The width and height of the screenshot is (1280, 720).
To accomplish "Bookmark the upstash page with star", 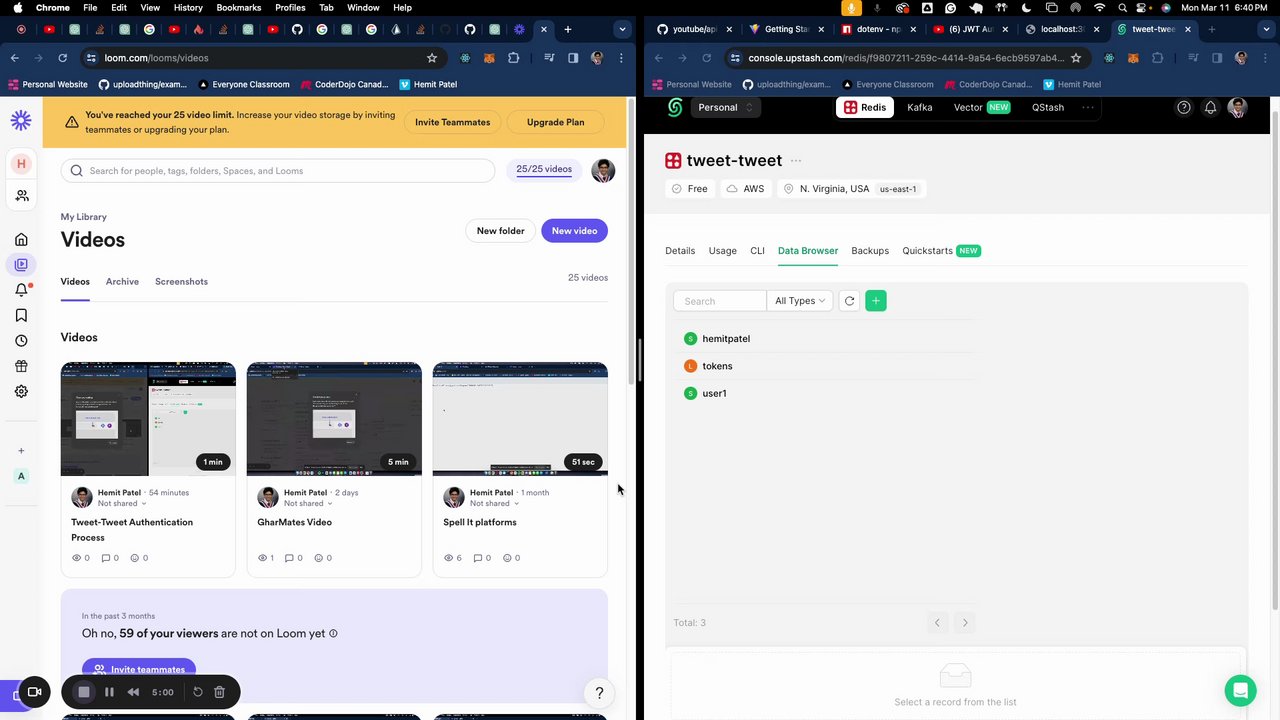I will tap(1076, 58).
